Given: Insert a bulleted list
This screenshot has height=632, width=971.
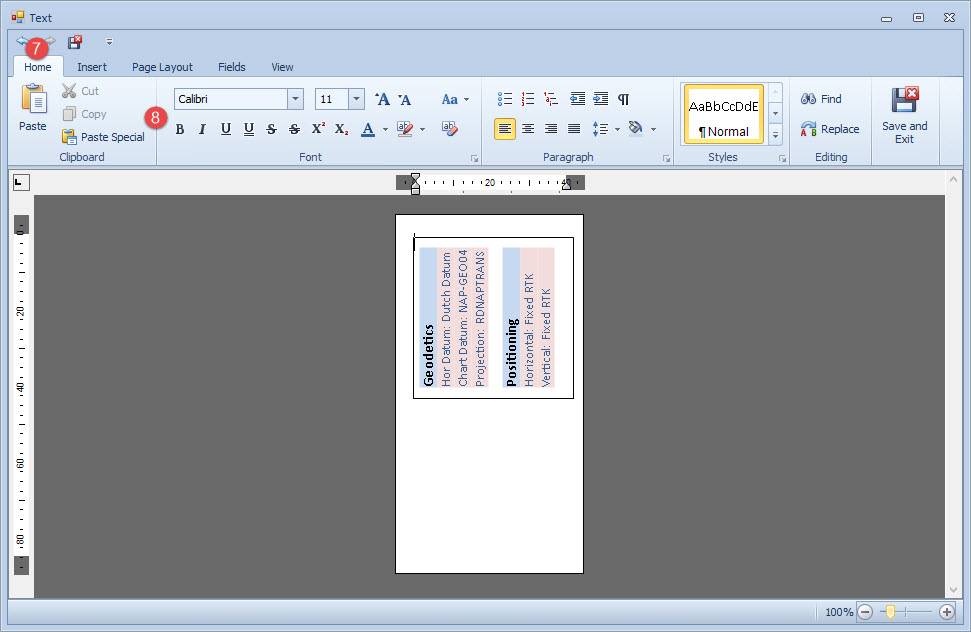Looking at the screenshot, I should point(505,99).
